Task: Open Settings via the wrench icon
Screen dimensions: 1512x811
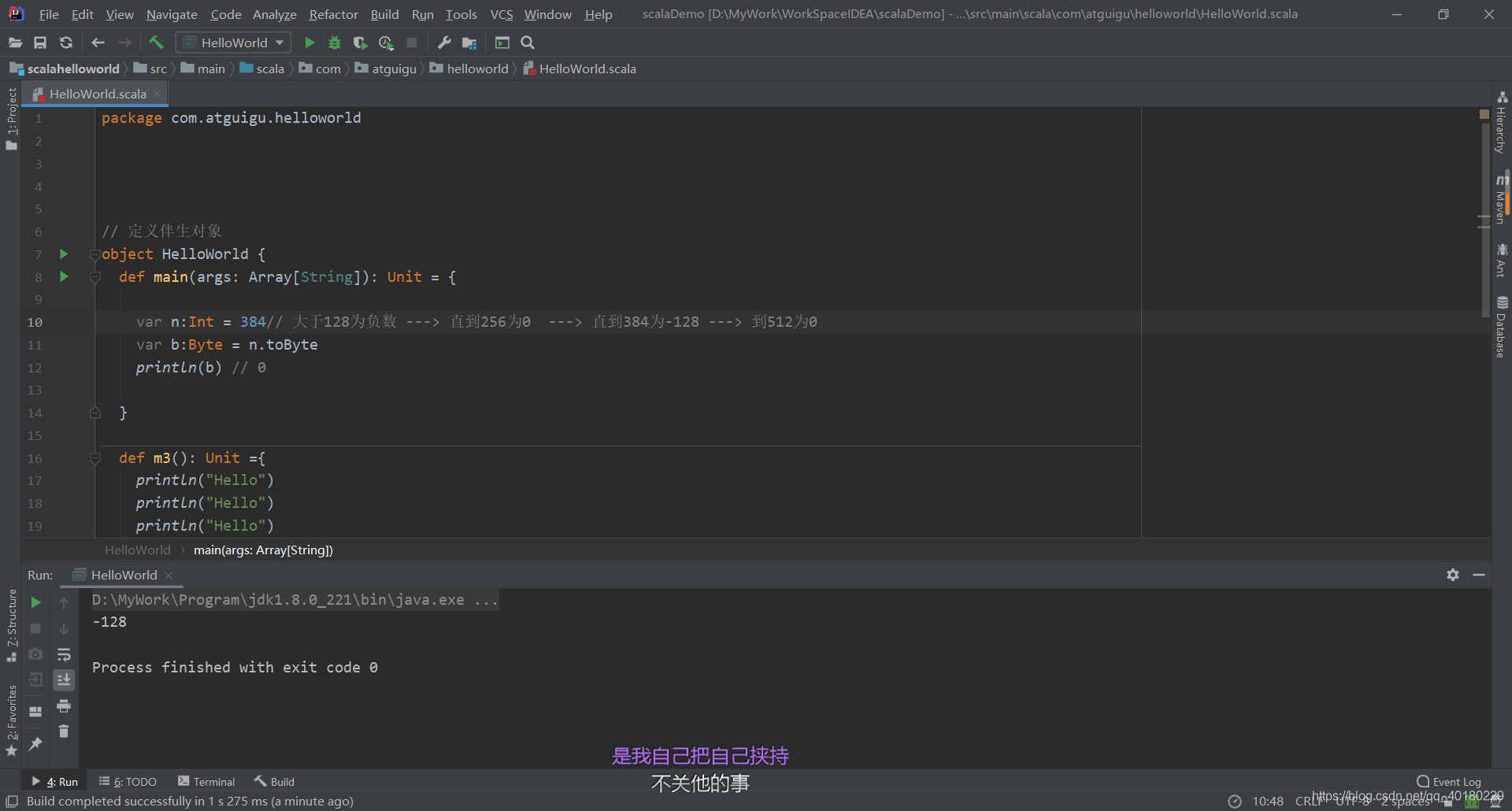Action: pos(444,43)
